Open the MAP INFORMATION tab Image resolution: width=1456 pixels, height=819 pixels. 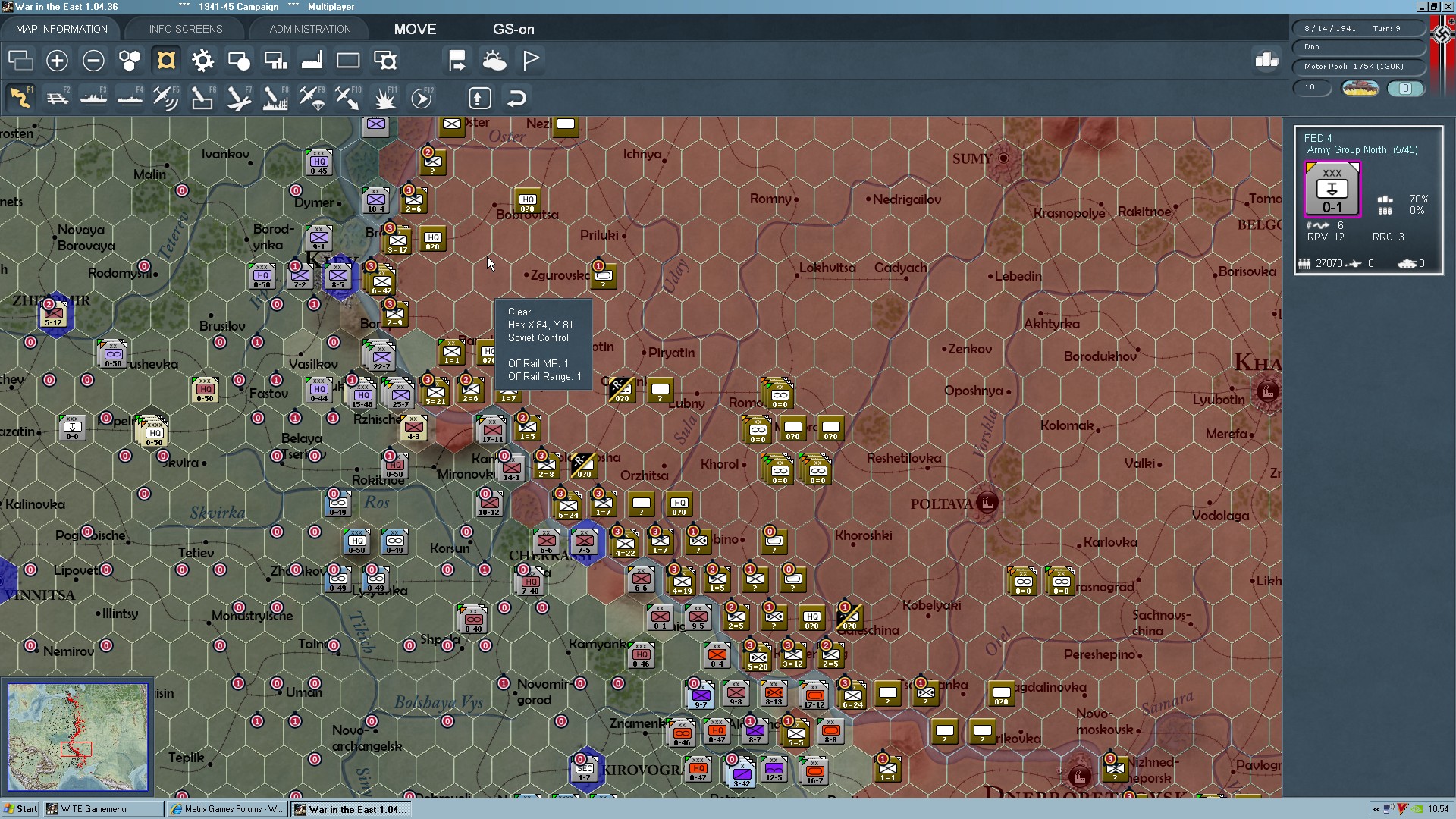click(61, 29)
